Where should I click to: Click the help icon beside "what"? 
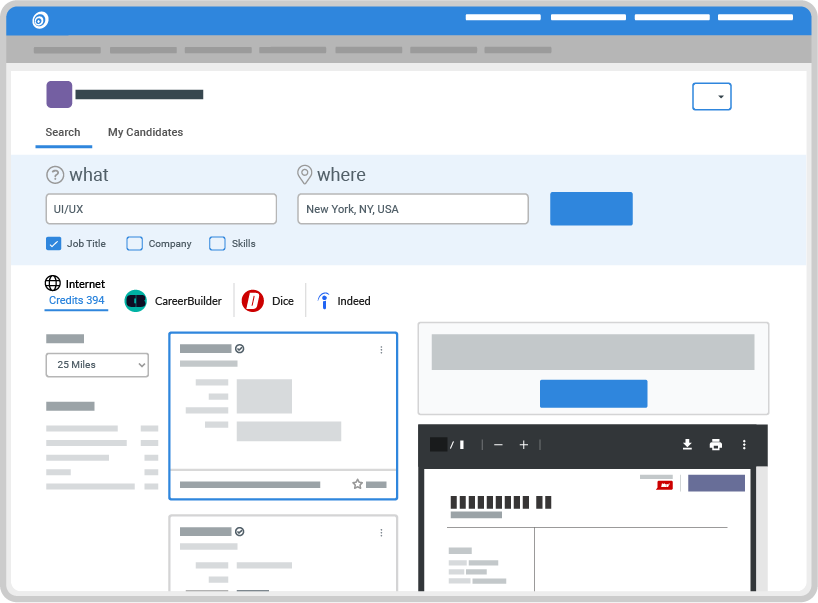click(55, 175)
